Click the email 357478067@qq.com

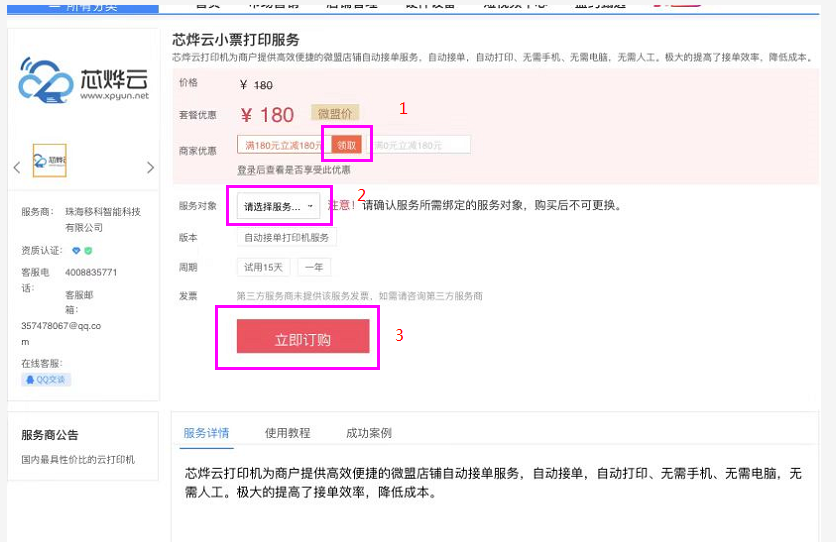(61, 334)
